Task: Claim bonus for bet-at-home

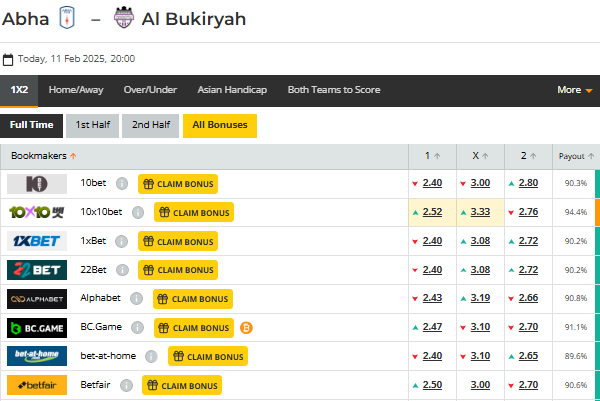Action: 207,356
